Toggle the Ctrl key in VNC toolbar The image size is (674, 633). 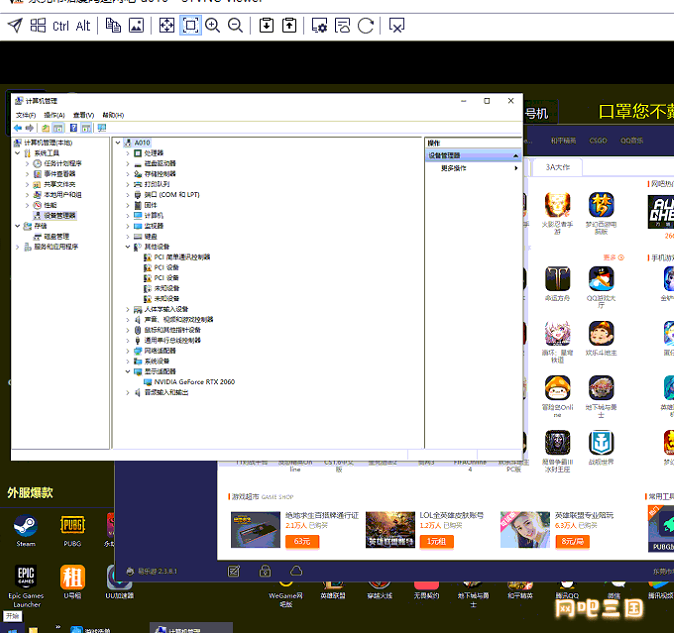pyautogui.click(x=61, y=26)
